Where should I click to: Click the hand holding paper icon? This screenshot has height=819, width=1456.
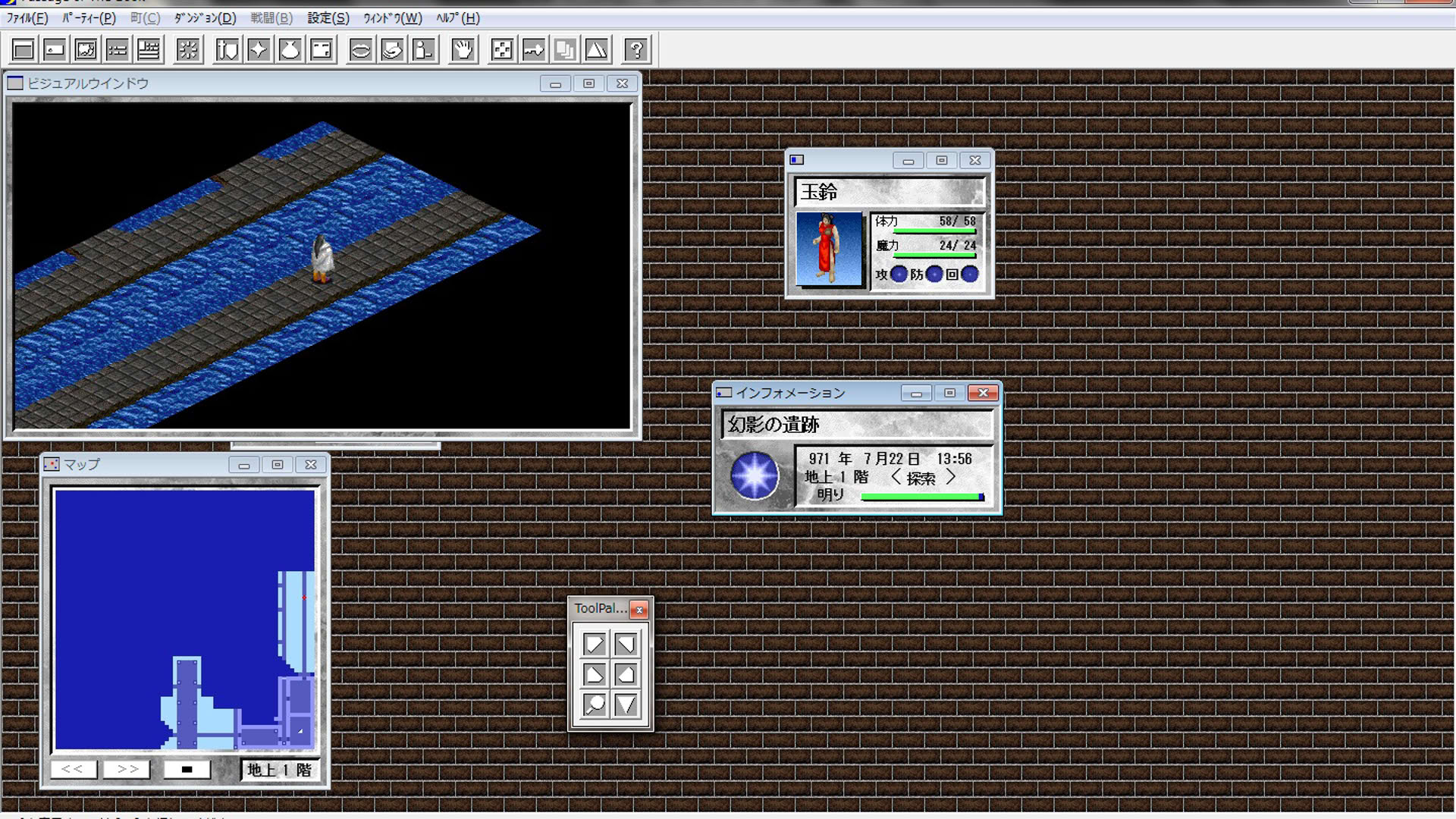point(392,50)
